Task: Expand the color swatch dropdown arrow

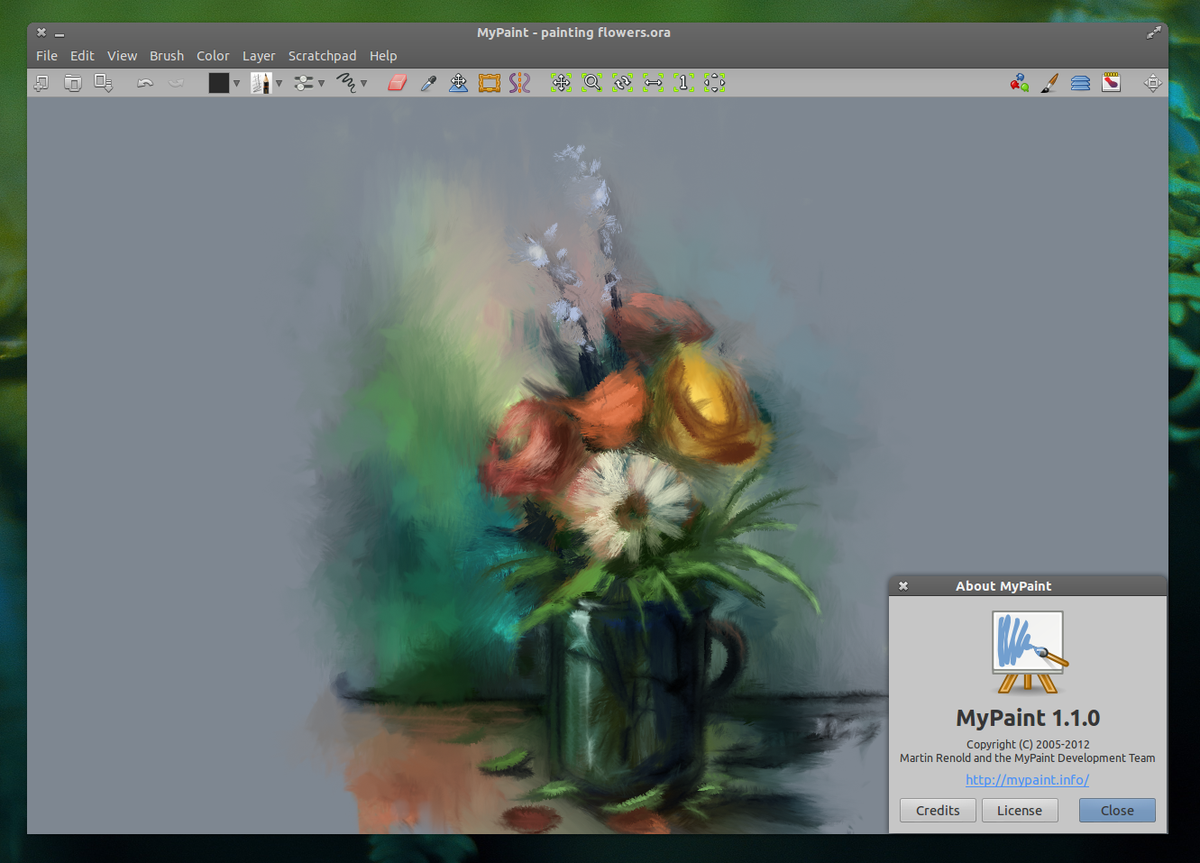Action: click(236, 83)
